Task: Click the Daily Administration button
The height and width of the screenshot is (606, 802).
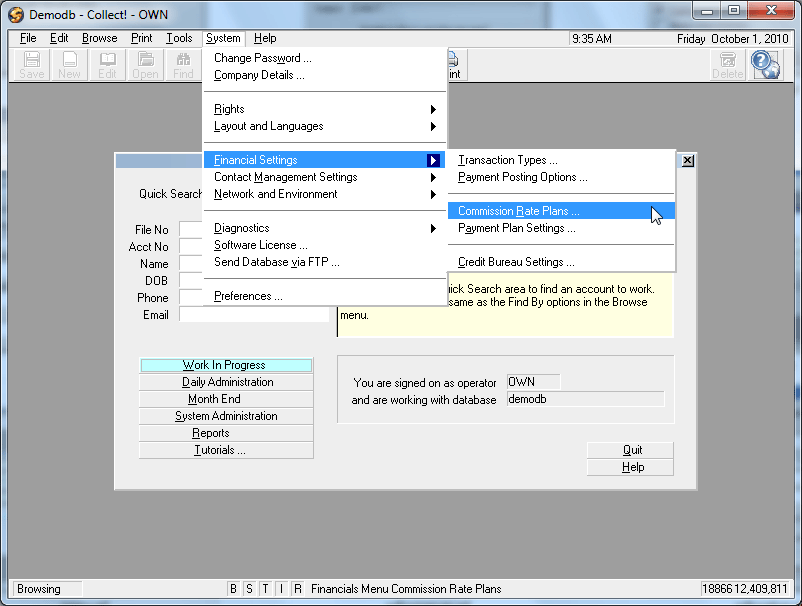Action: click(x=226, y=382)
